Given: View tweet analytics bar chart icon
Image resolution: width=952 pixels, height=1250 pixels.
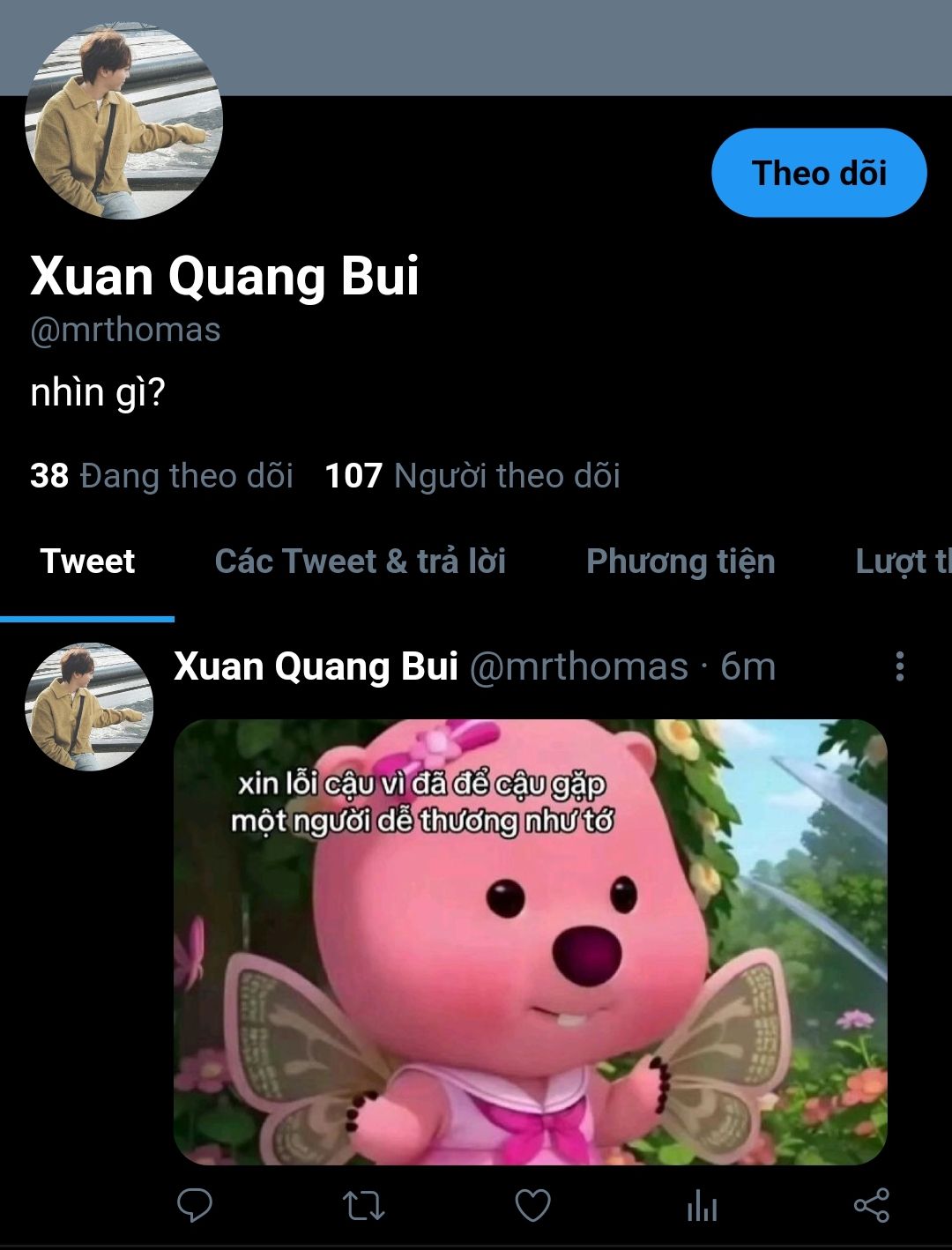Looking at the screenshot, I should (x=702, y=1205).
